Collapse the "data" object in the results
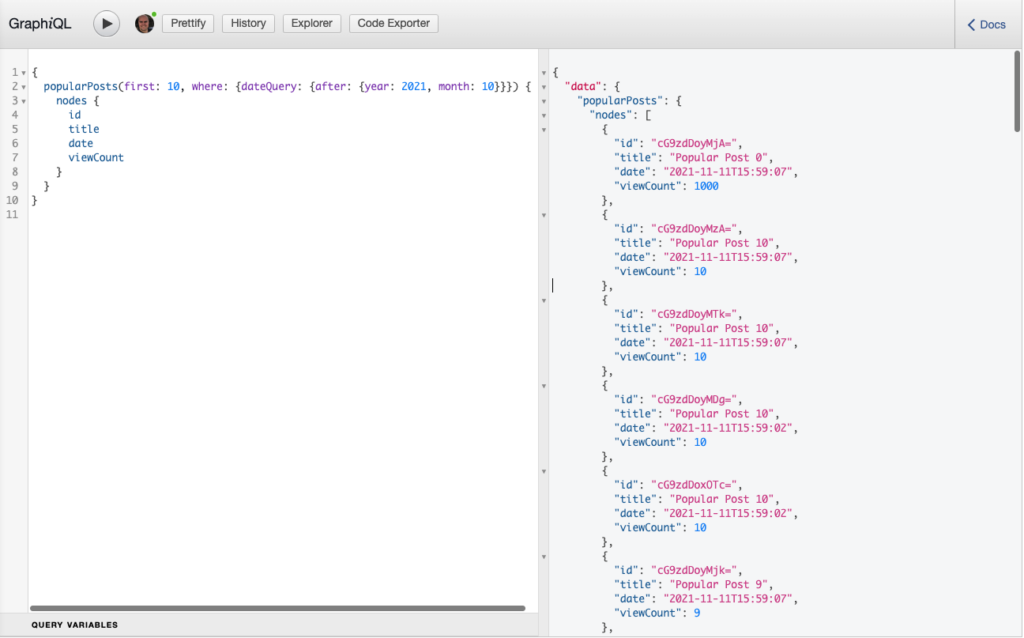The width and height of the screenshot is (1024, 638). (x=543, y=87)
